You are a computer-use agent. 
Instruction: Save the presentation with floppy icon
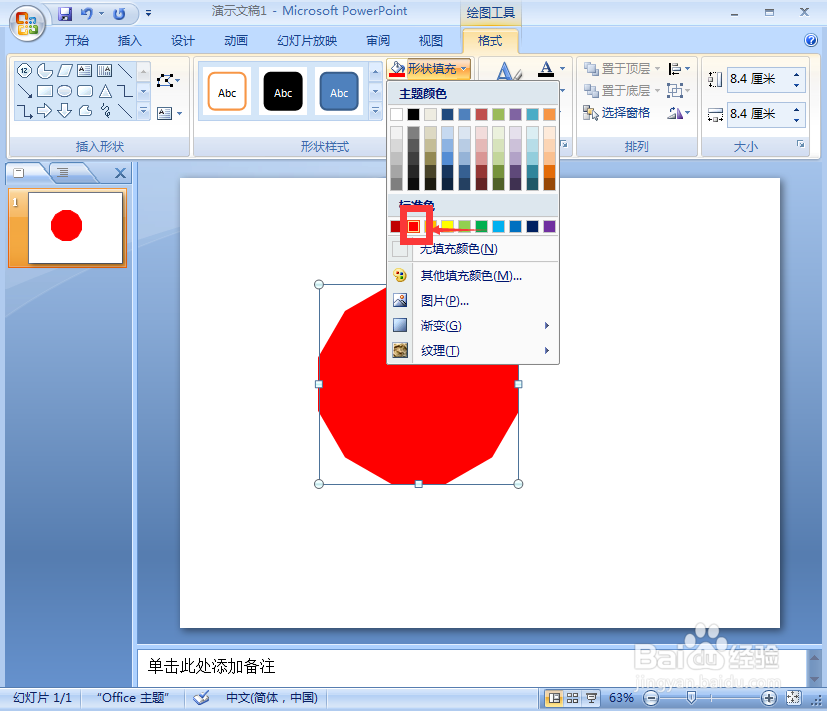pyautogui.click(x=65, y=13)
